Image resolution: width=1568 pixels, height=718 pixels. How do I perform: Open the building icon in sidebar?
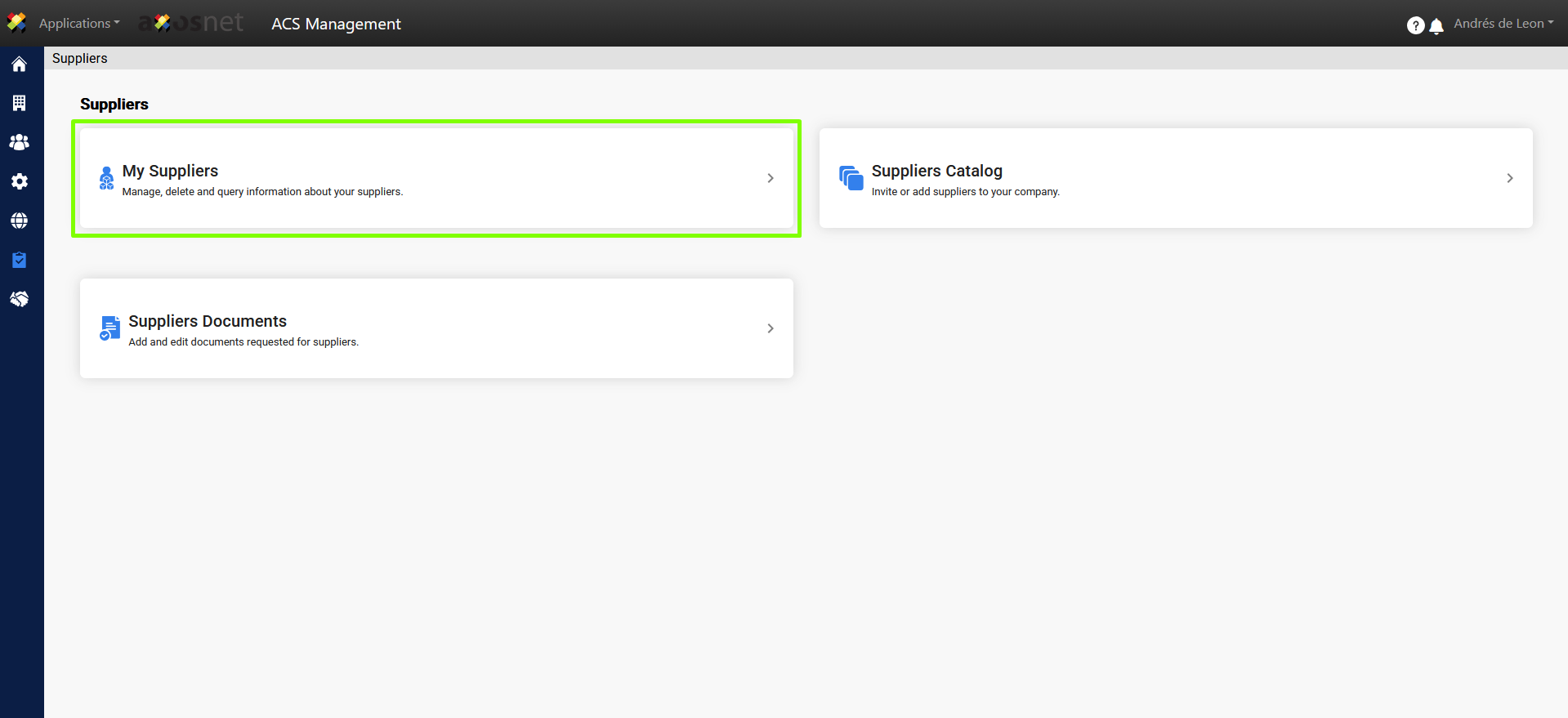point(19,103)
